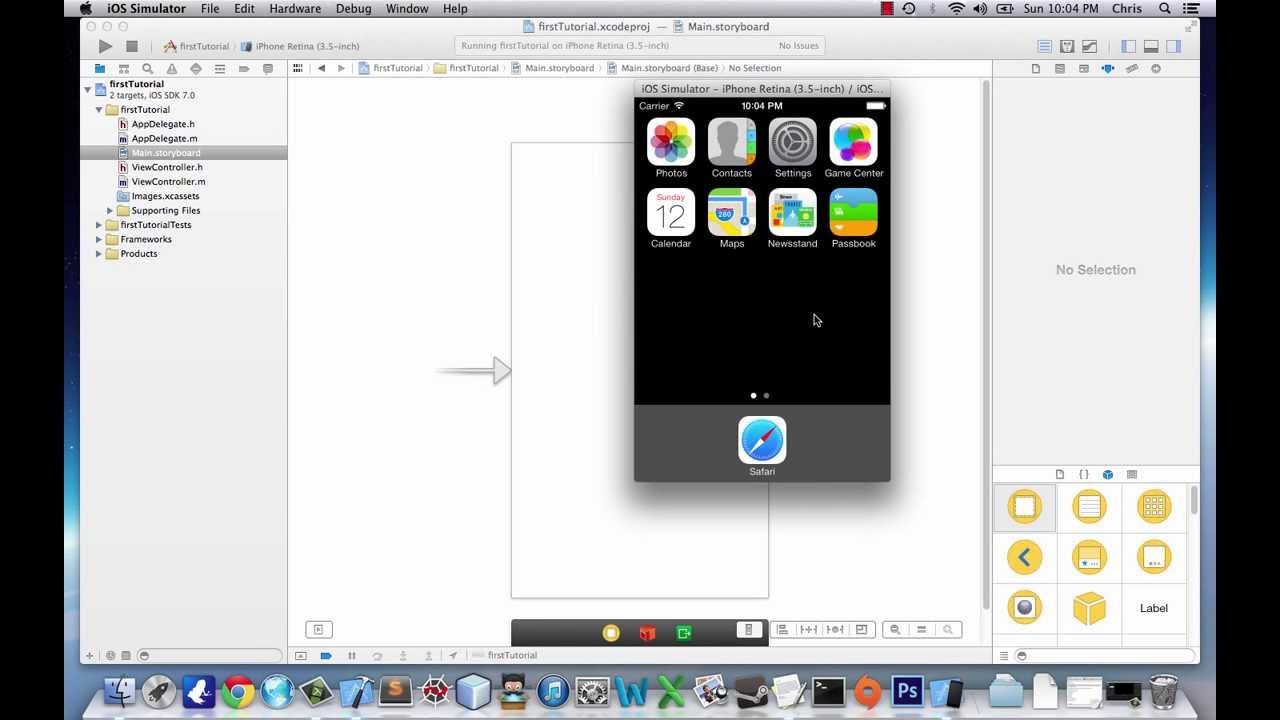Click the Spotlight search icon in menu bar
This screenshot has width=1280, height=720.
(x=1165, y=8)
